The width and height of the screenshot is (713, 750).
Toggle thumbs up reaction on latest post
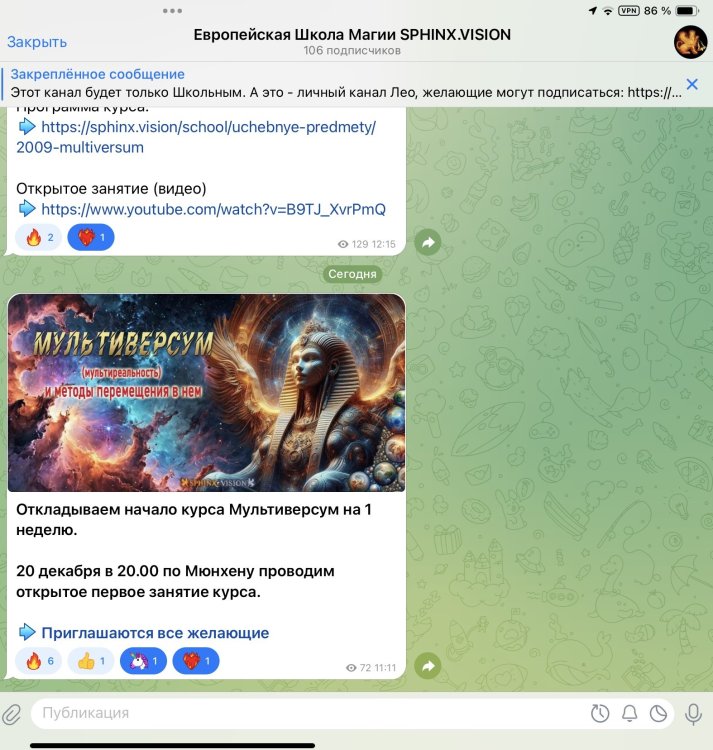90,661
